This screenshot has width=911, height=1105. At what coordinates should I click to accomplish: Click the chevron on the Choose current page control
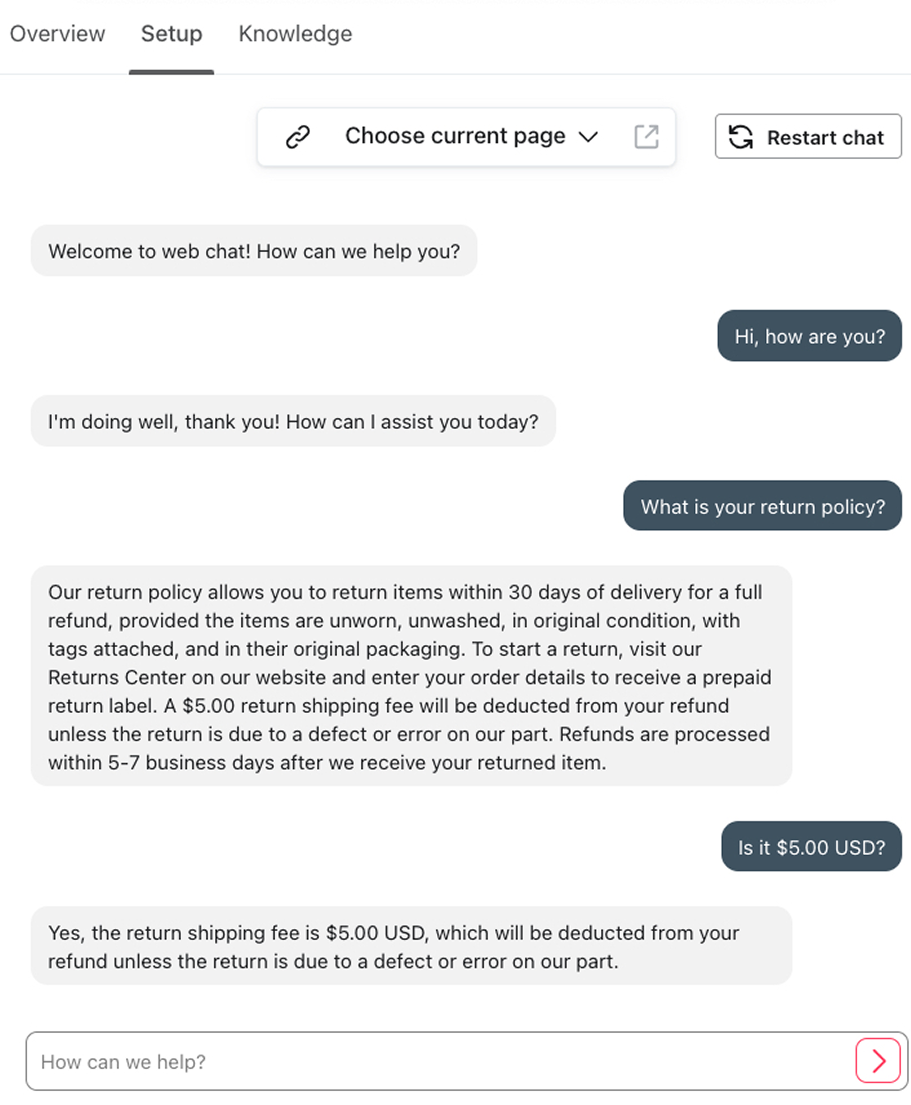tap(589, 136)
